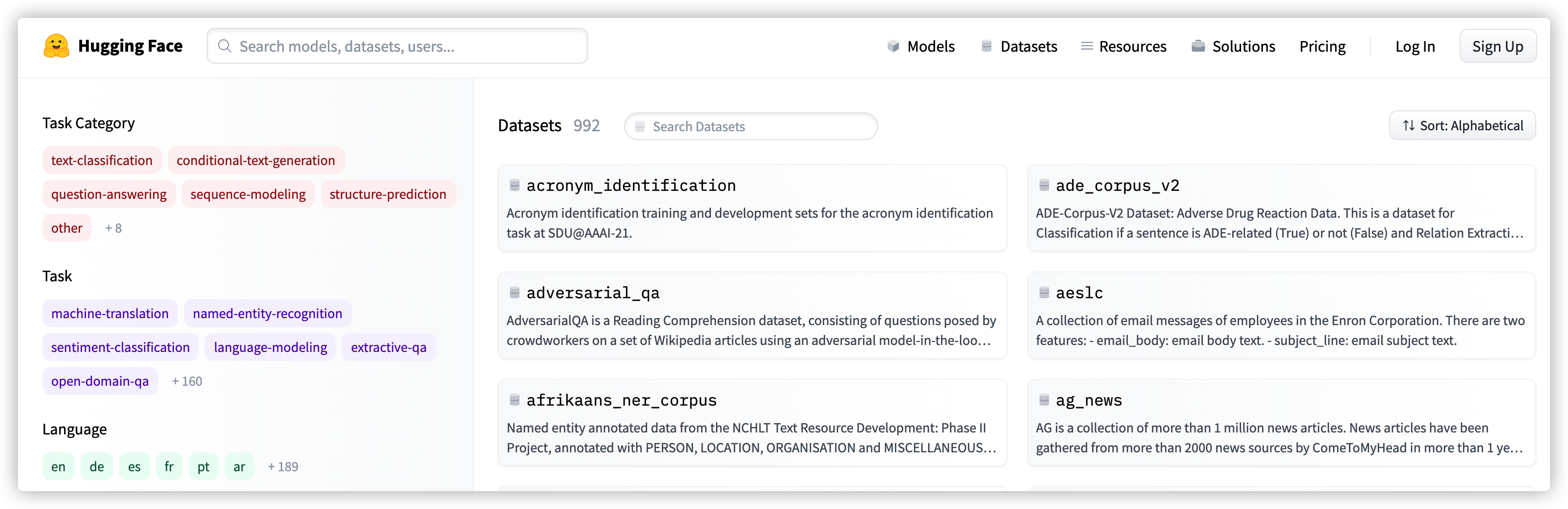Select the language-modeling task tag
Viewport: 1568px width, 509px height.
tap(270, 347)
